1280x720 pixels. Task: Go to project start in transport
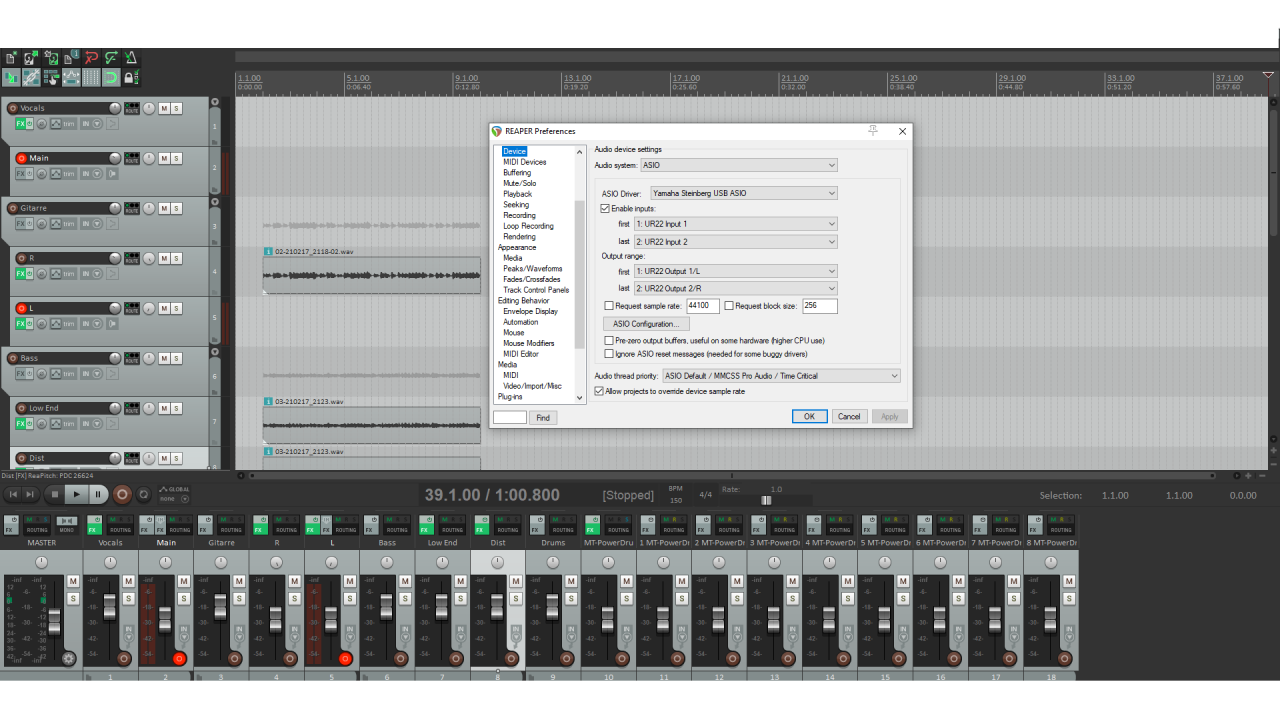point(13,494)
